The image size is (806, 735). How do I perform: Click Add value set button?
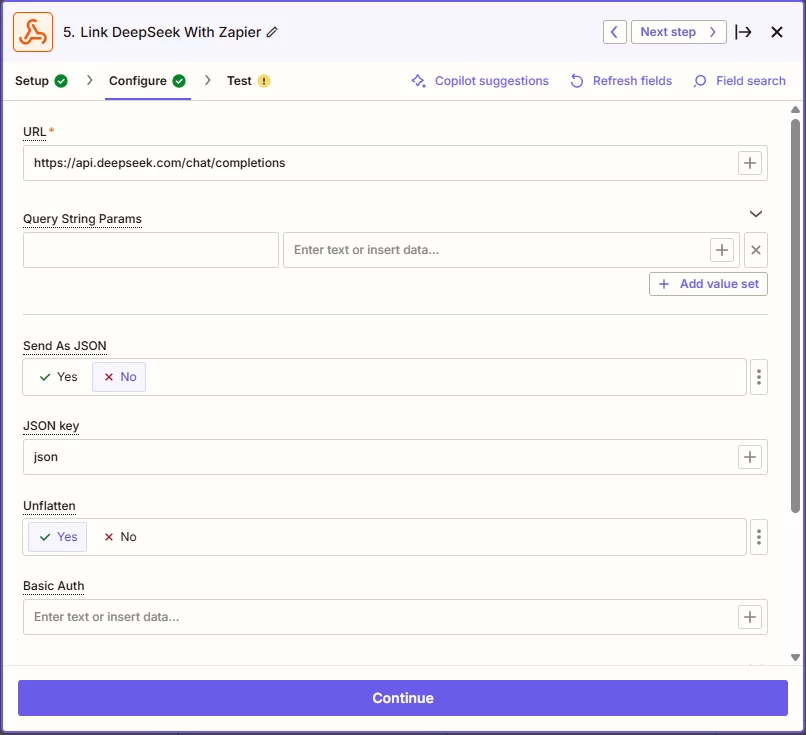click(708, 284)
